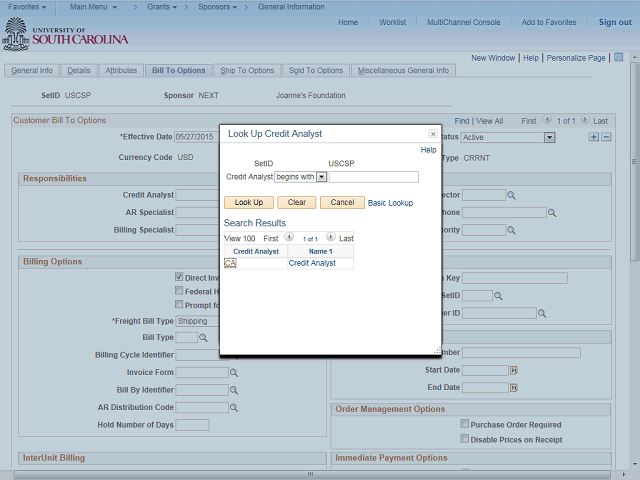Click the Basic Lookup link
Image resolution: width=640 pixels, height=480 pixels.
point(390,203)
